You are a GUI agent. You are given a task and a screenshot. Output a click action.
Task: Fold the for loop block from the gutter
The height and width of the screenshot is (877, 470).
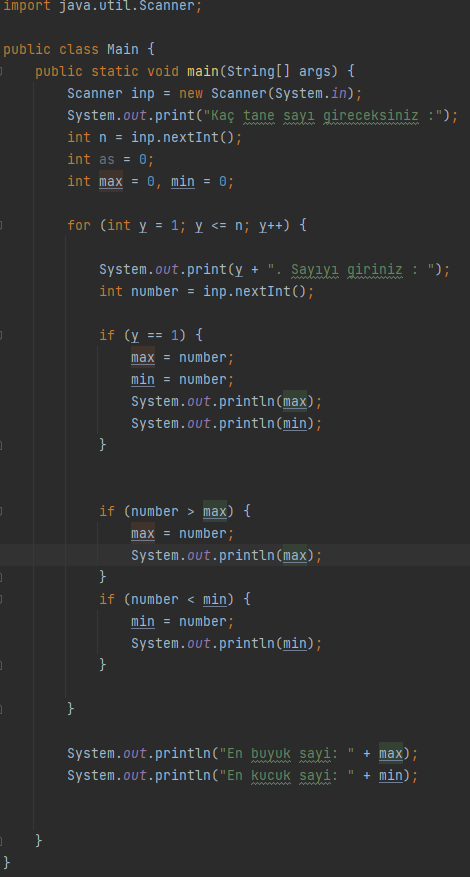[x=1, y=225]
